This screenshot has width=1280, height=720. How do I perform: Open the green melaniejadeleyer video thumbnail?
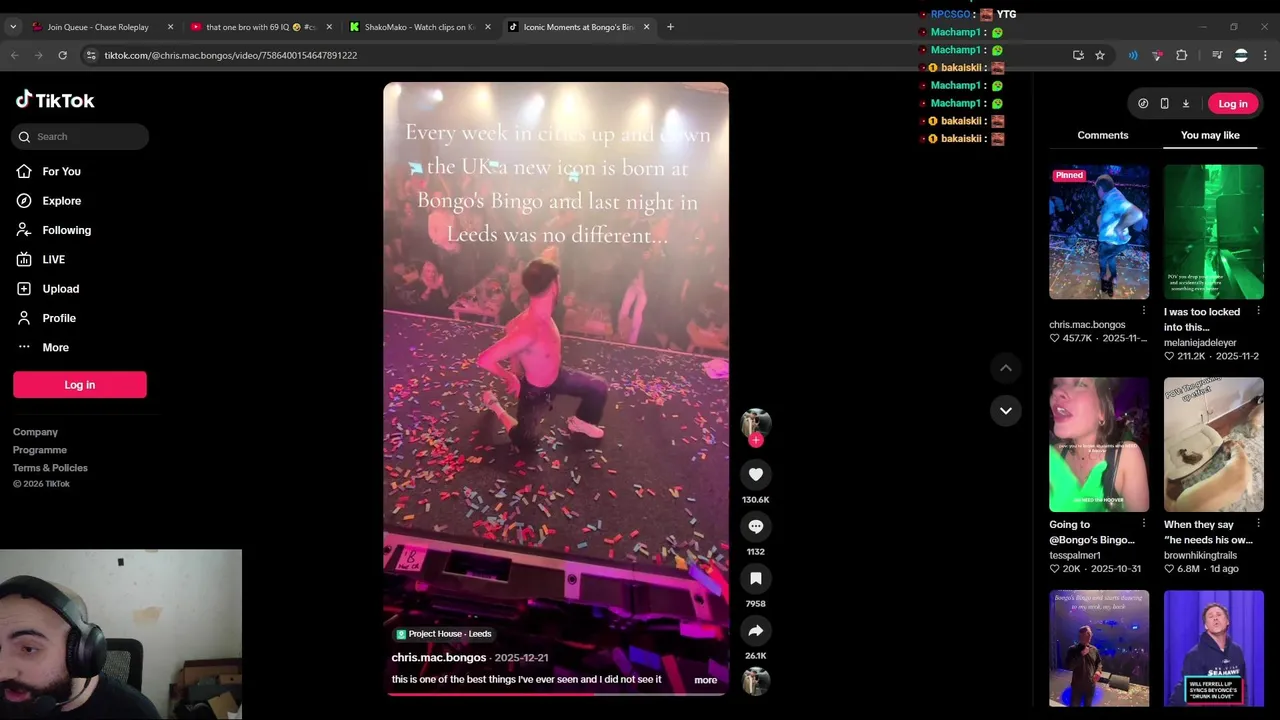[1213, 232]
